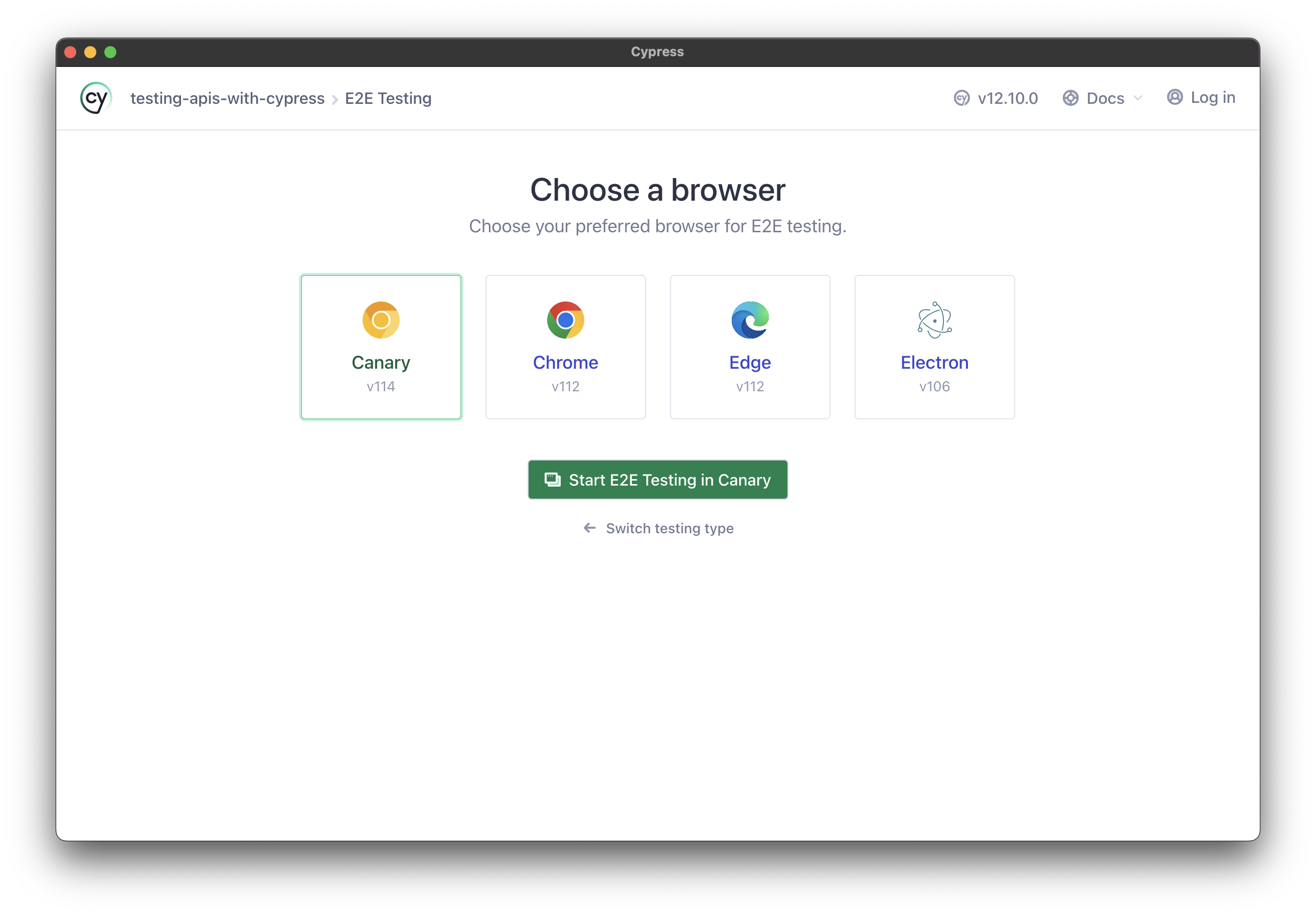Click the Log in option
Screen dimensions: 1316x915
[1212, 97]
